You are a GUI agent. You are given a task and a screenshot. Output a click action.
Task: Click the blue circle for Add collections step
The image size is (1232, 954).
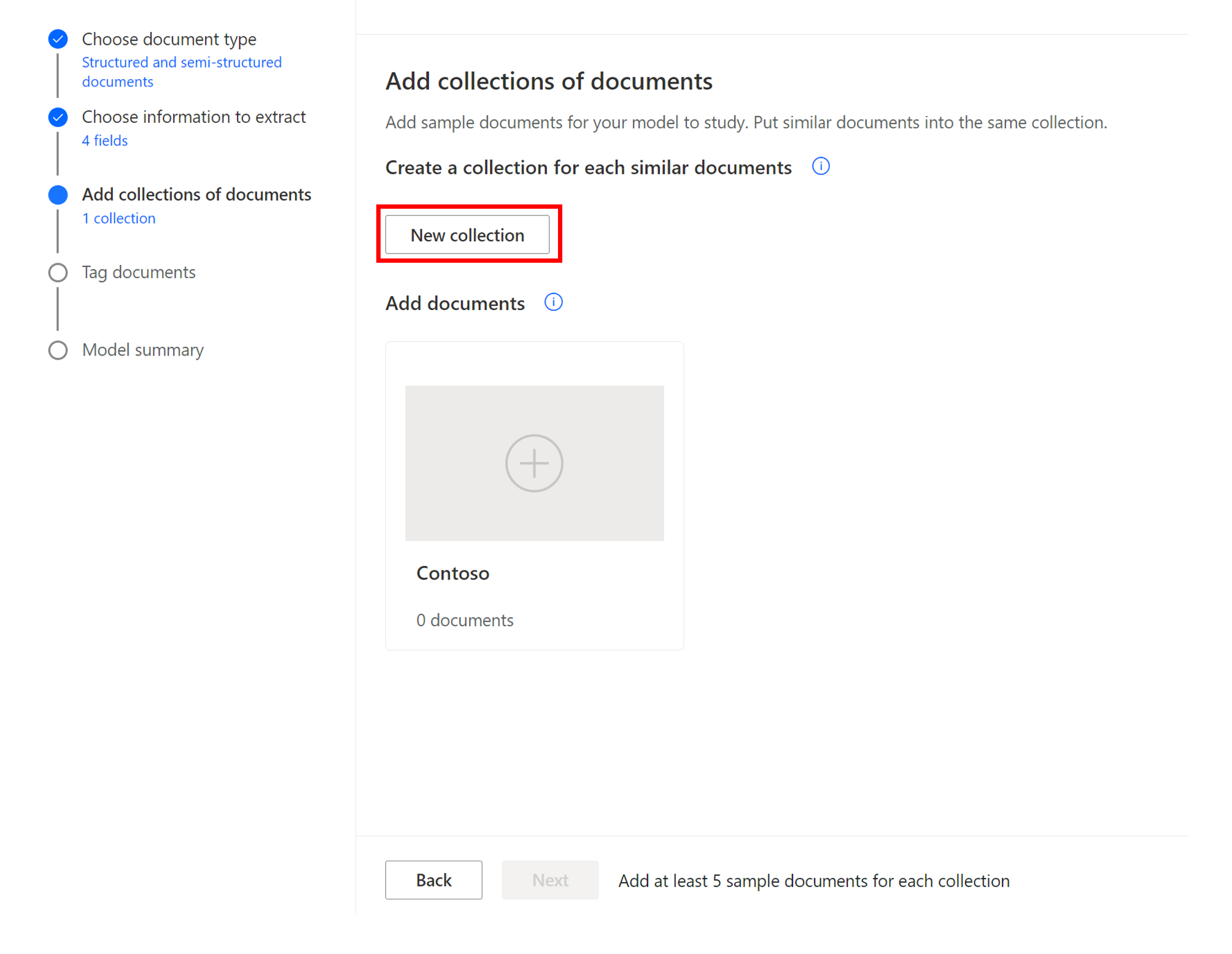click(x=58, y=195)
